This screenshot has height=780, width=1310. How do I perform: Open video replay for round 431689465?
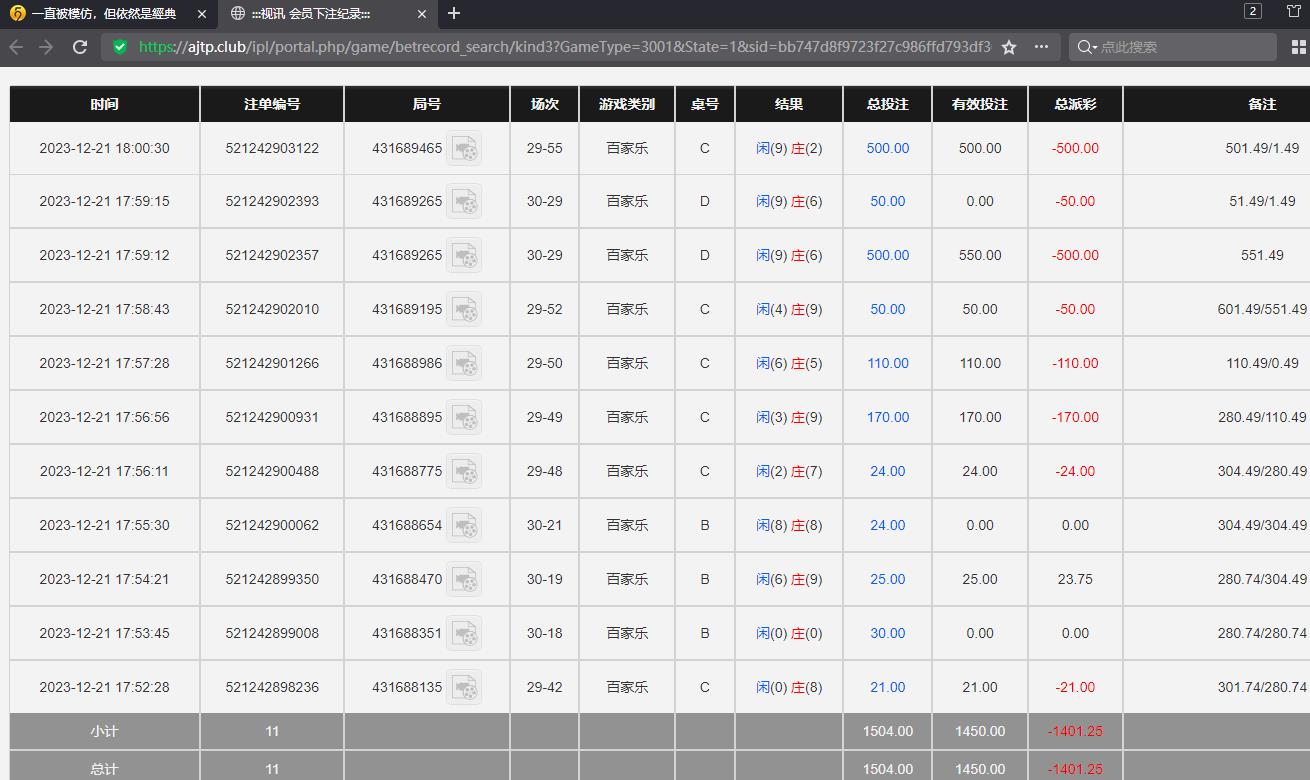[464, 148]
